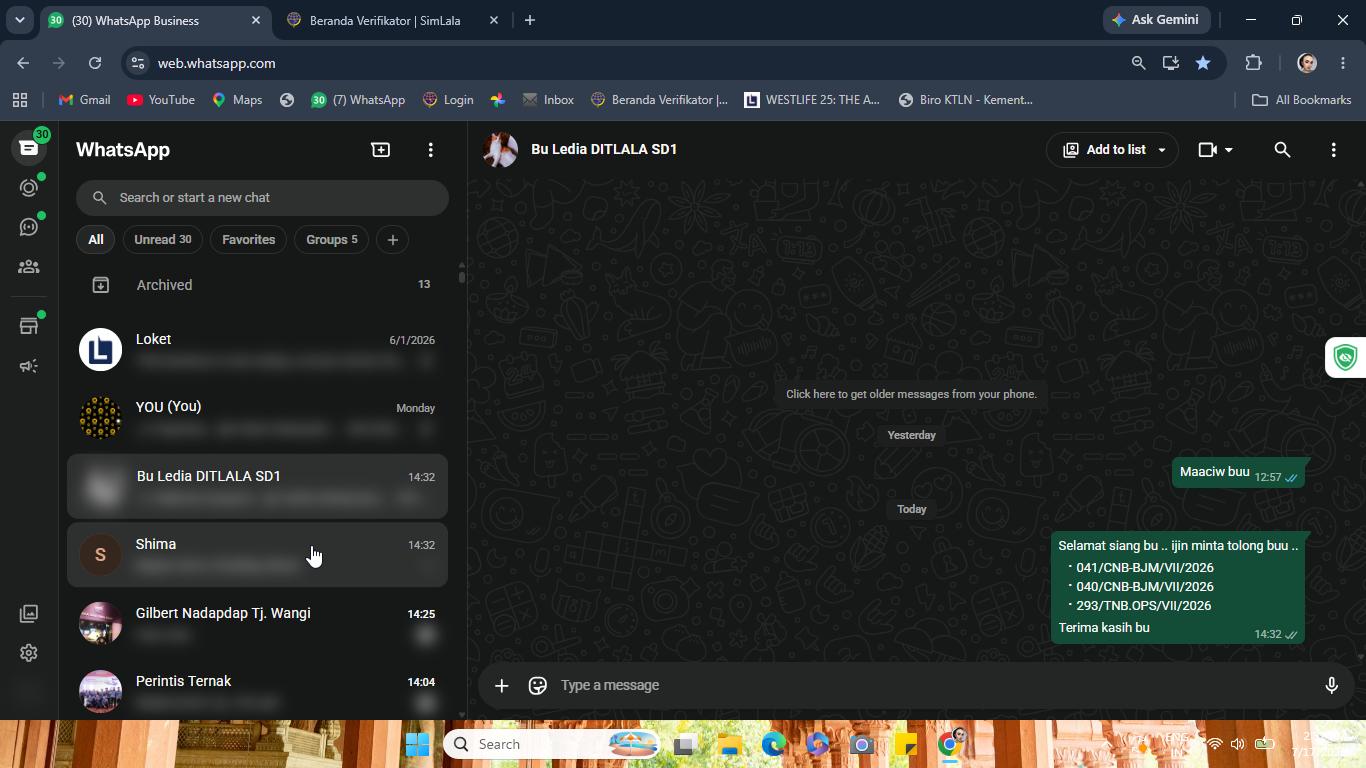
Task: Open the Shima chat
Action: [x=258, y=555]
